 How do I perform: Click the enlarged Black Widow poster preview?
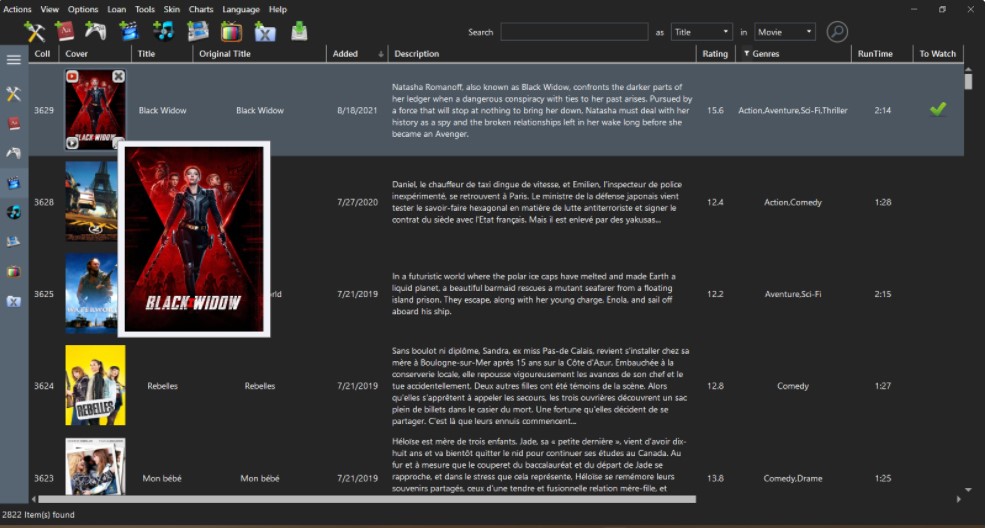click(x=194, y=239)
